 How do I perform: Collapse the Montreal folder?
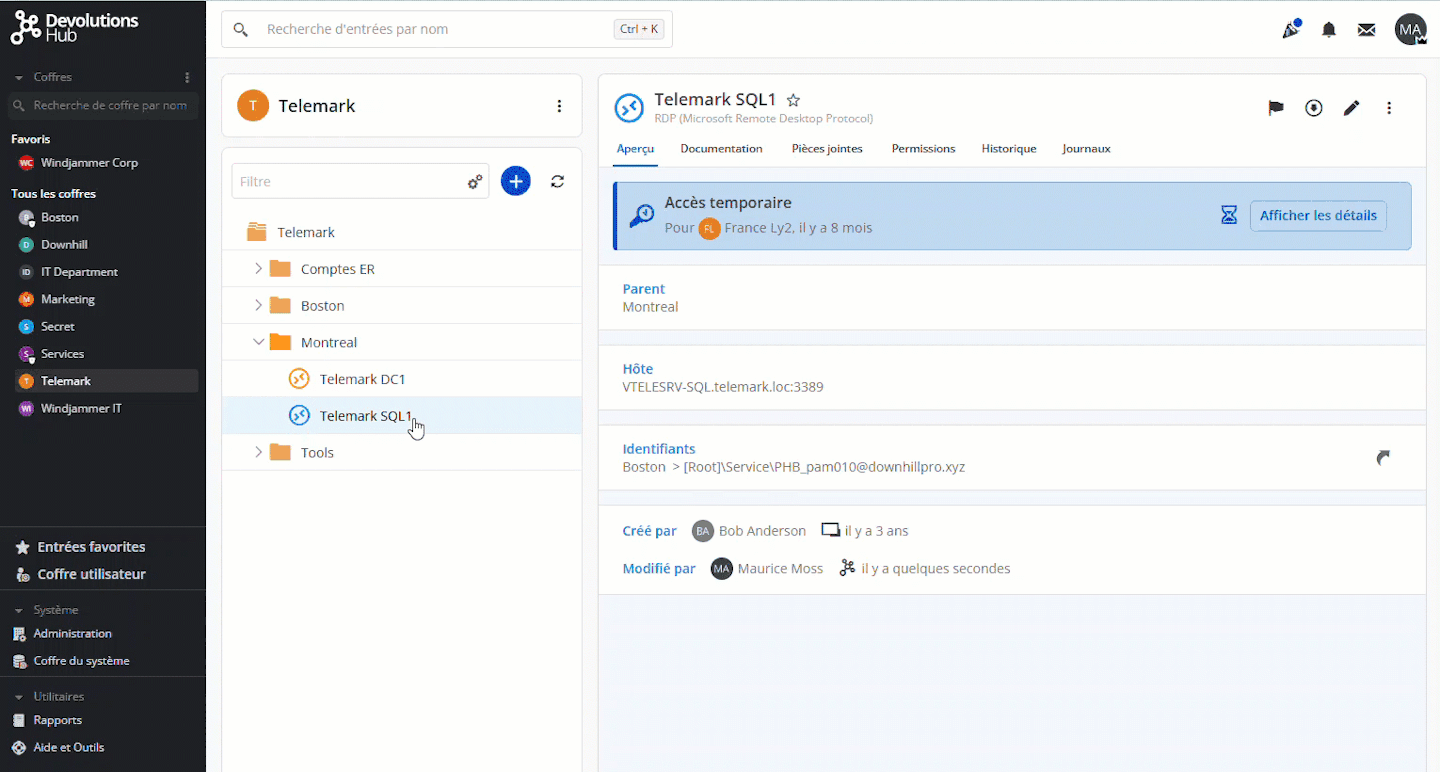pyautogui.click(x=258, y=342)
